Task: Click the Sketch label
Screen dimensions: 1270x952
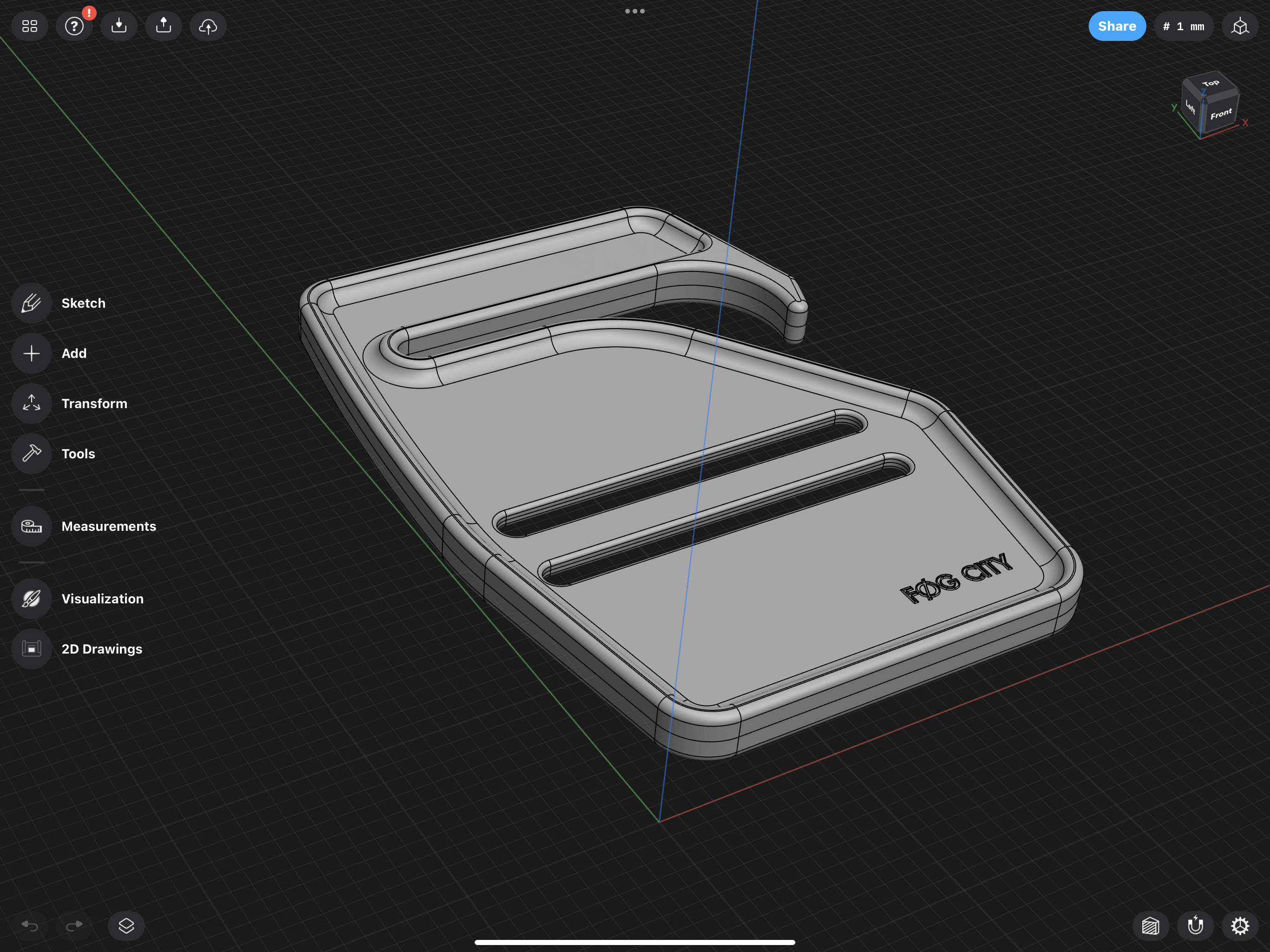Action: pyautogui.click(x=83, y=303)
